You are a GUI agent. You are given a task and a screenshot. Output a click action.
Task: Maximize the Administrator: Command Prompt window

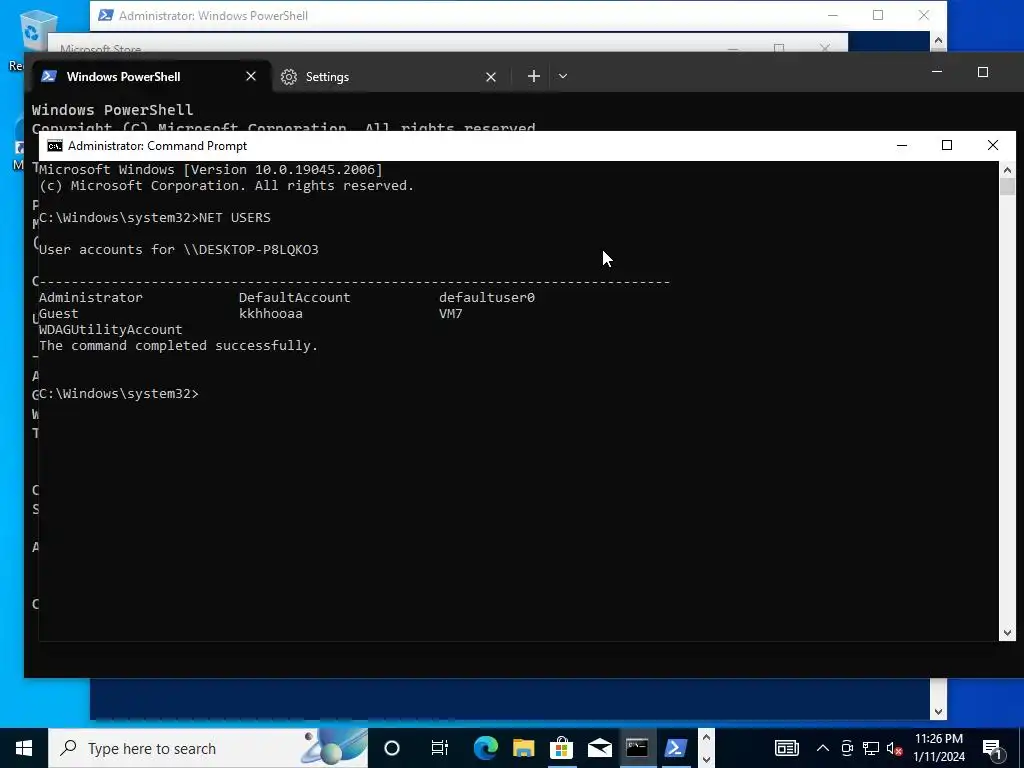[x=947, y=146]
